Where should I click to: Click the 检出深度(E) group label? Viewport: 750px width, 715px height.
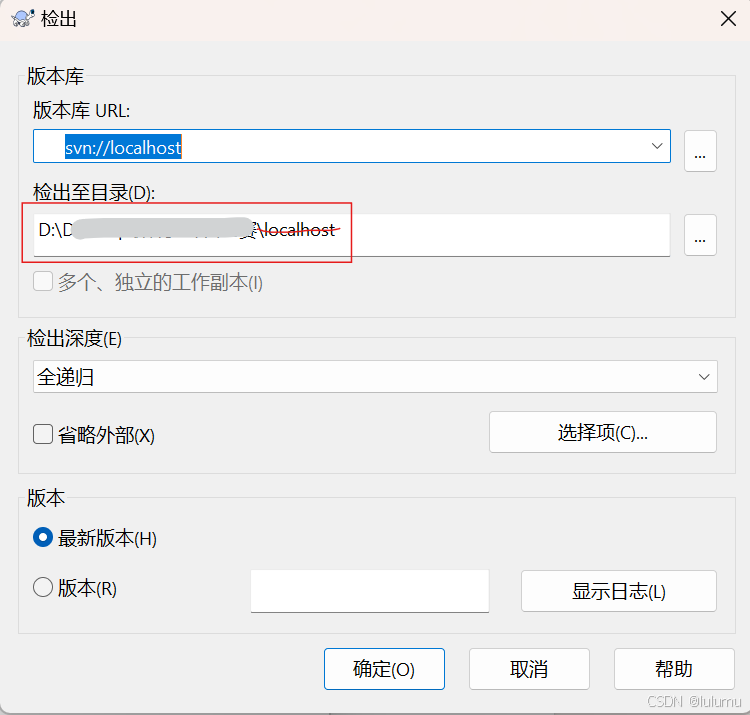[x=74, y=339]
